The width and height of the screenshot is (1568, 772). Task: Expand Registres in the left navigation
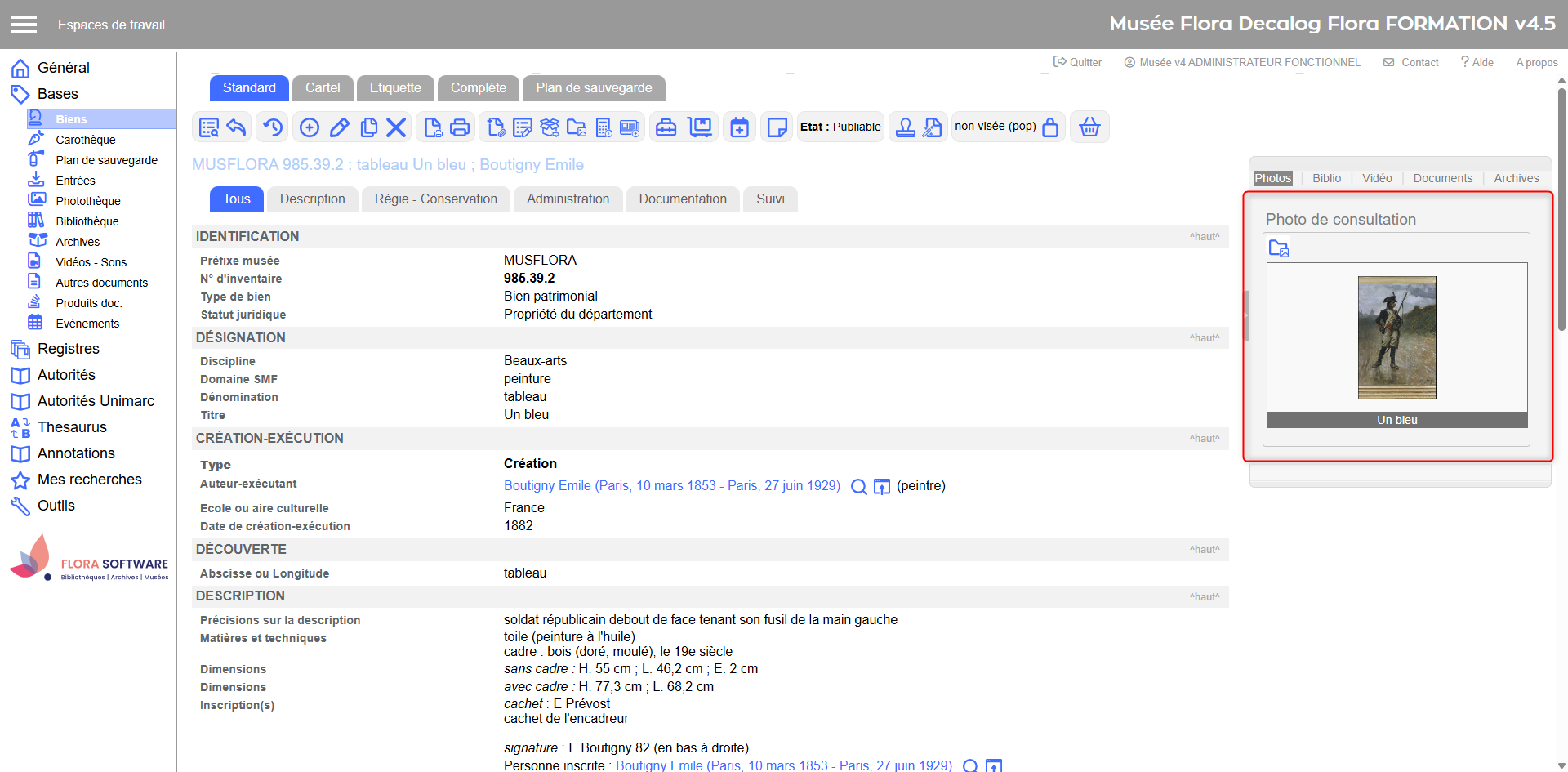[x=68, y=349]
